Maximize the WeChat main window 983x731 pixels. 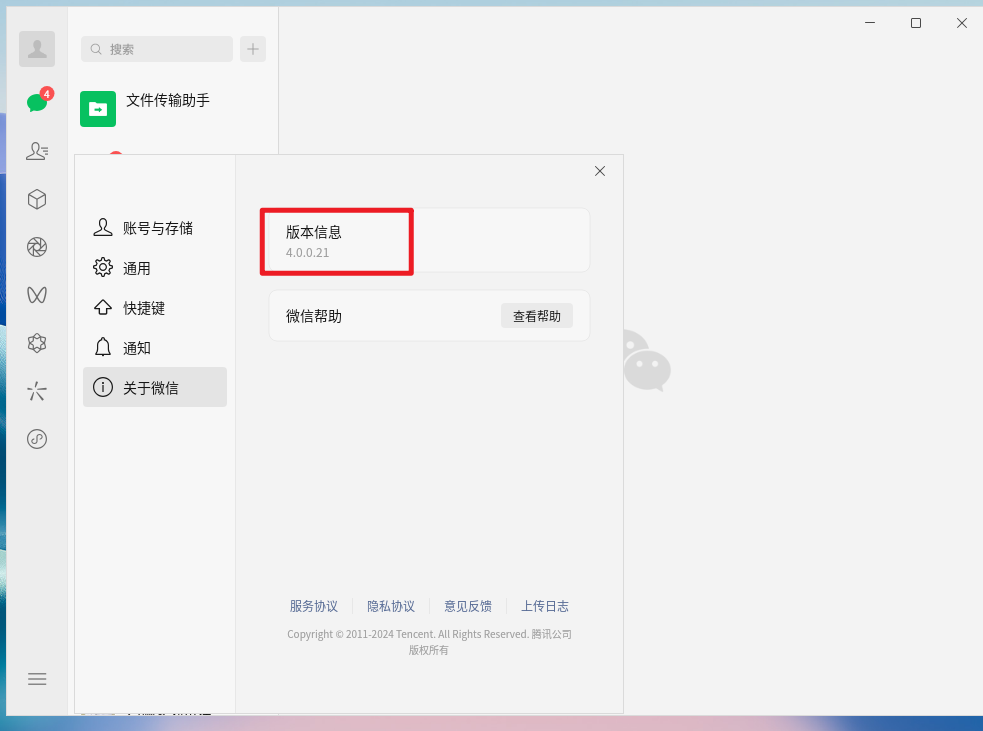pyautogui.click(x=916, y=23)
